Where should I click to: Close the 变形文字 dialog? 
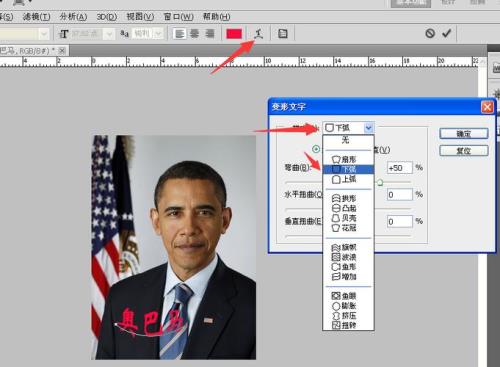[x=487, y=107]
